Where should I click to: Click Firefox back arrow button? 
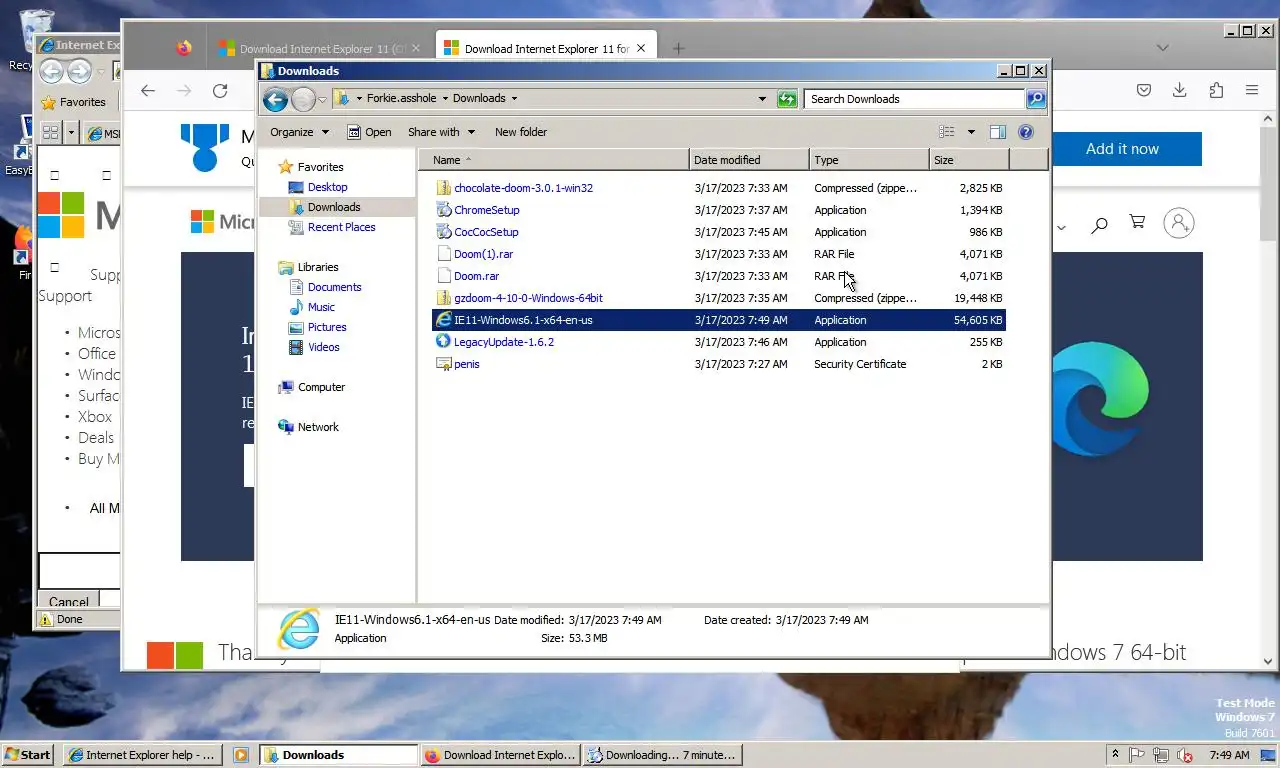(x=148, y=90)
